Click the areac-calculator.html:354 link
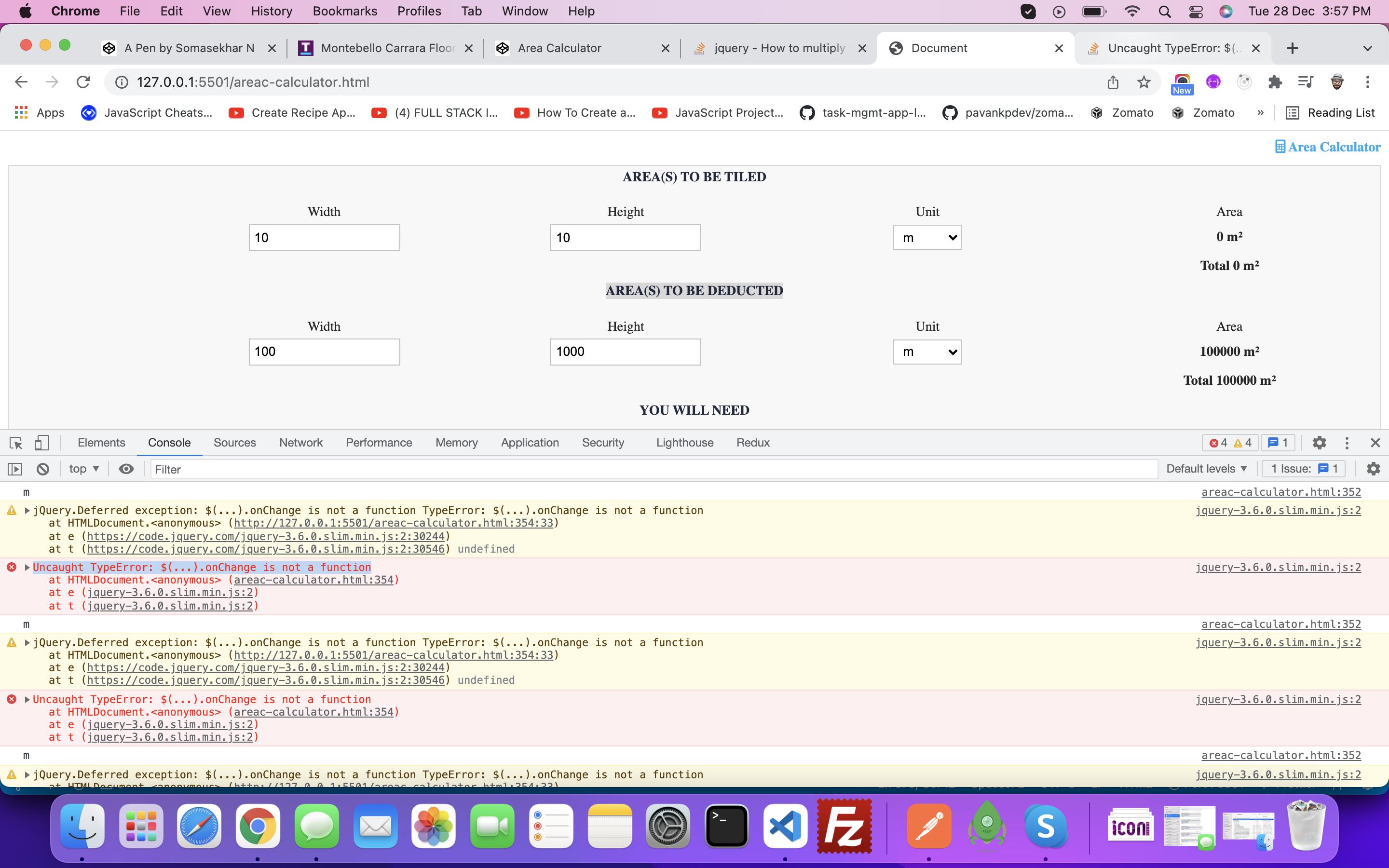1389x868 pixels. [313, 580]
